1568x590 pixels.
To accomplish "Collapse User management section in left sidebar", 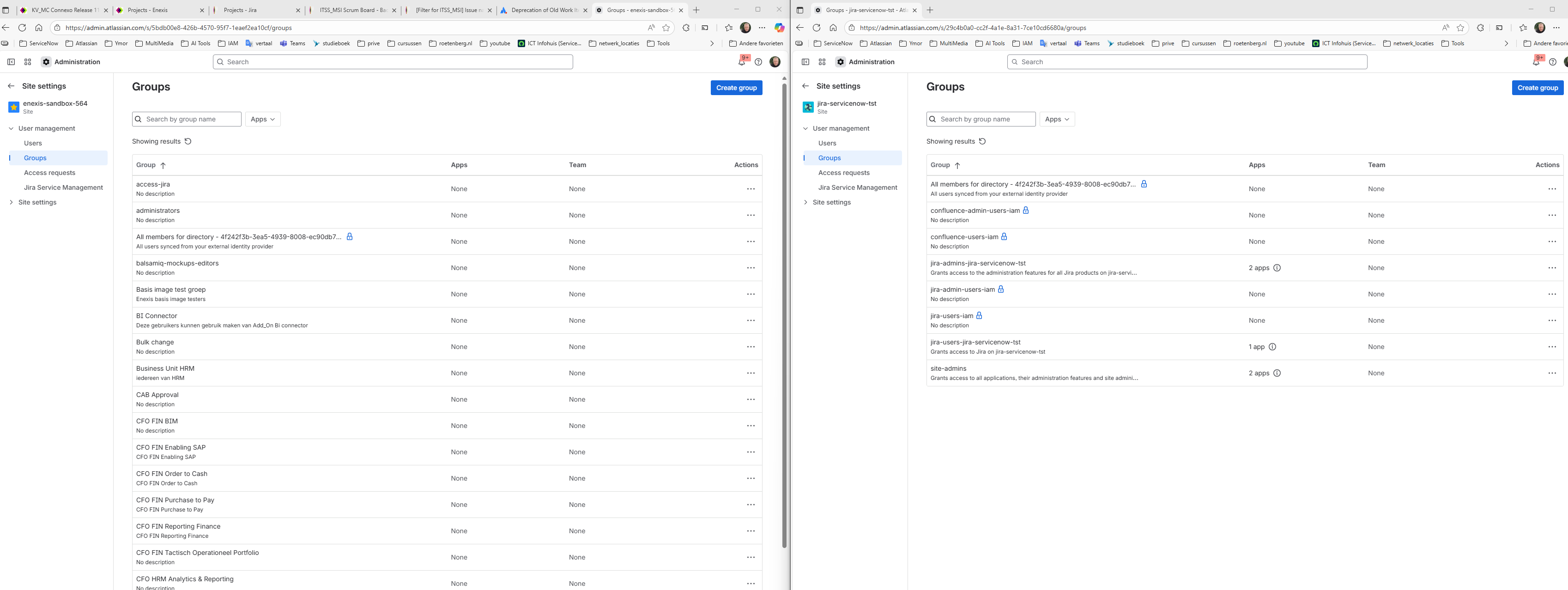I will click(11, 128).
